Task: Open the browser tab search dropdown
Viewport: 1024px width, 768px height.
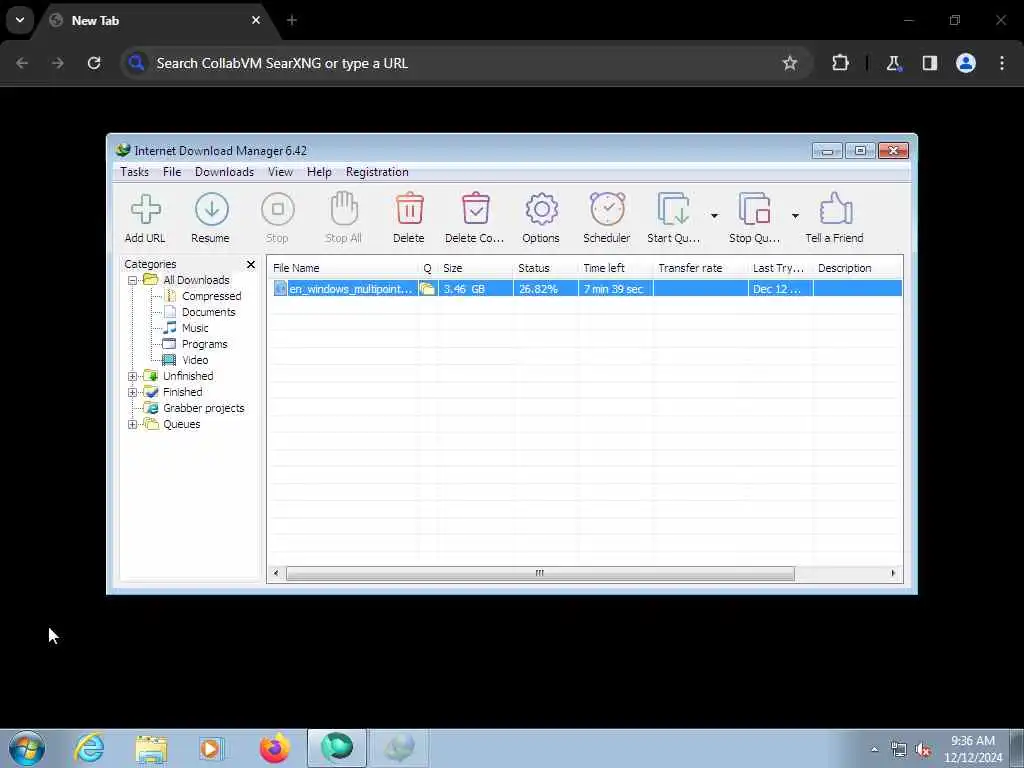Action: (20, 20)
